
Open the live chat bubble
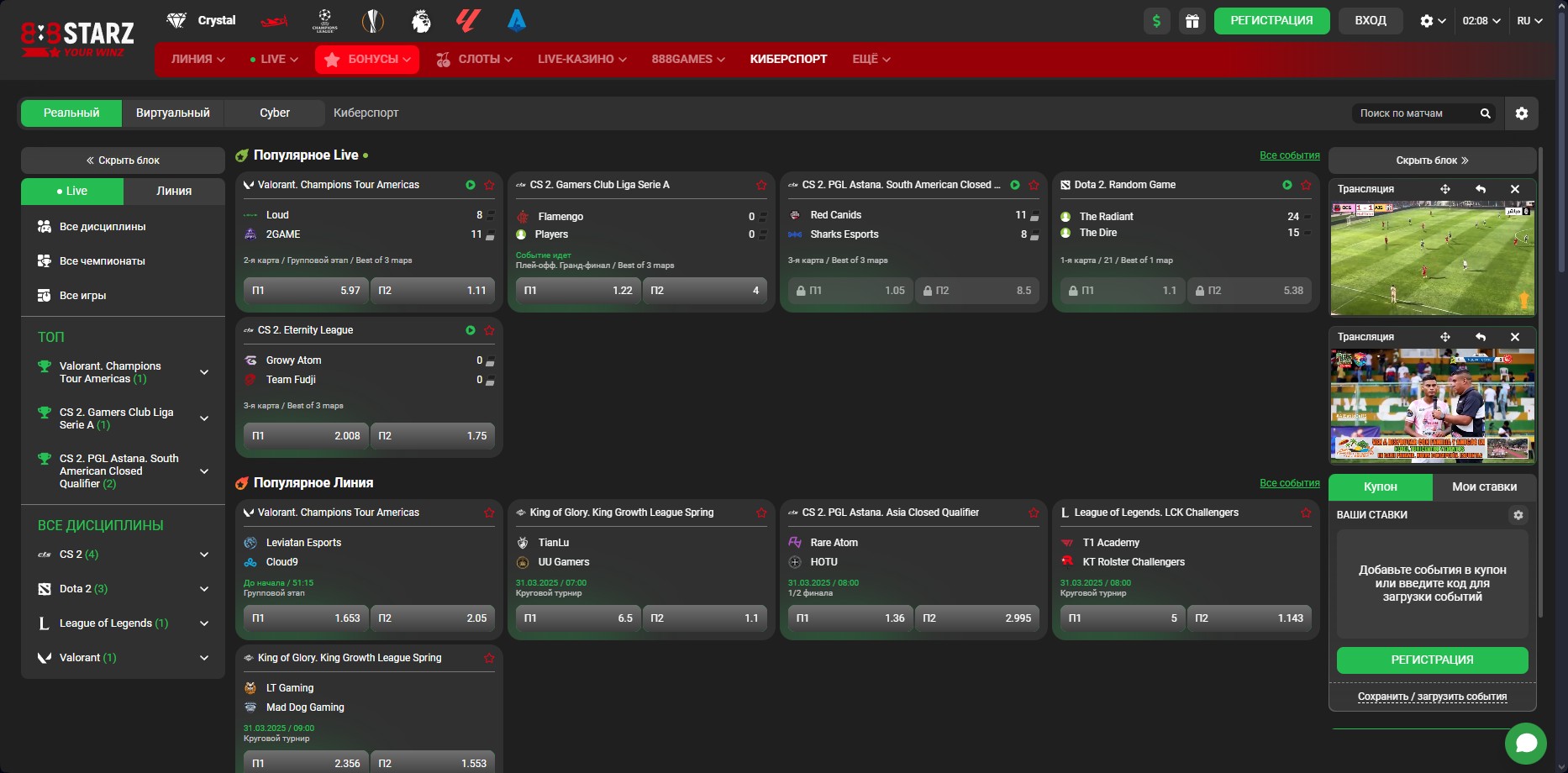pyautogui.click(x=1526, y=744)
